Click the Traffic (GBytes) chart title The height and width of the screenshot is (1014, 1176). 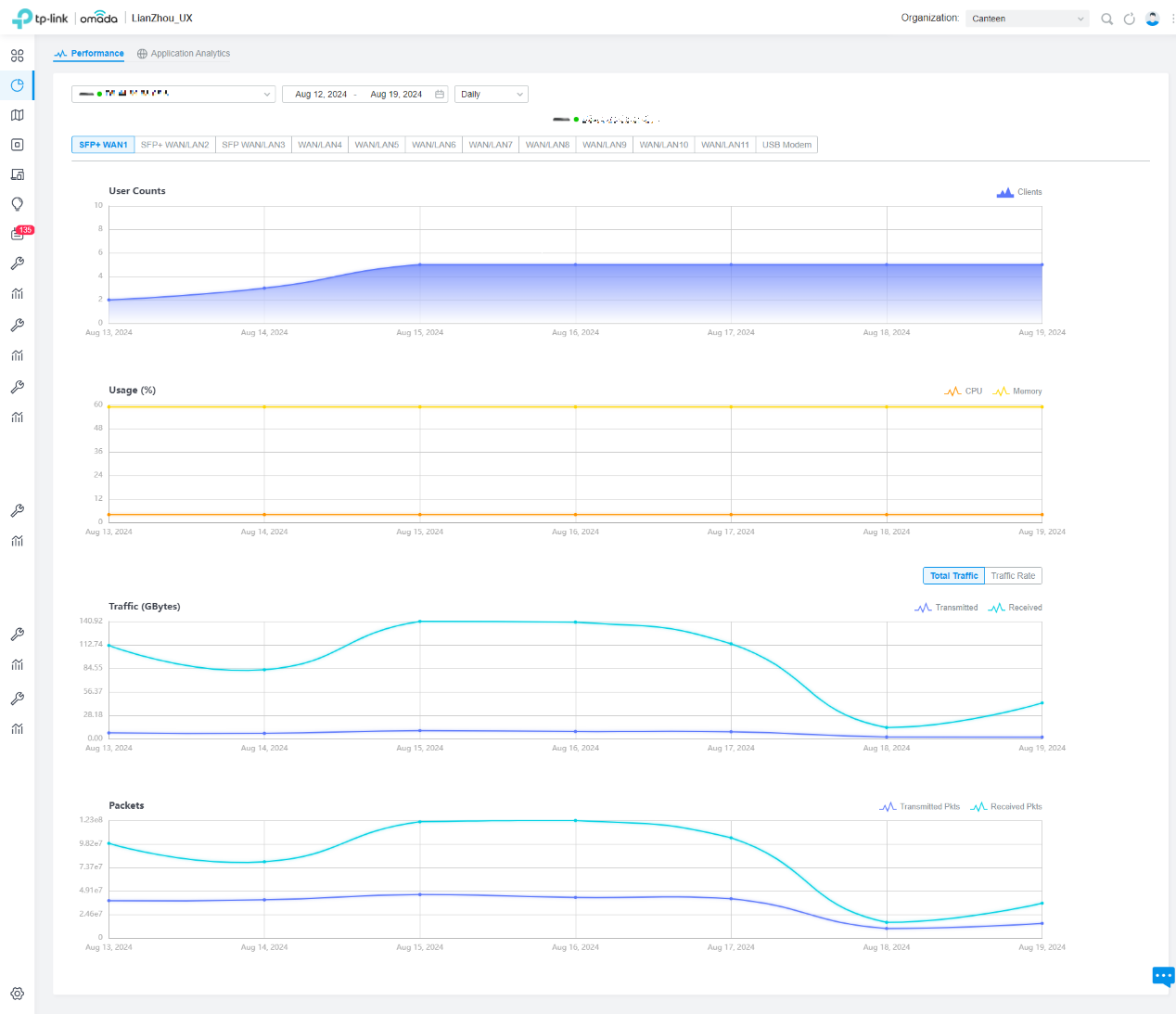(145, 607)
